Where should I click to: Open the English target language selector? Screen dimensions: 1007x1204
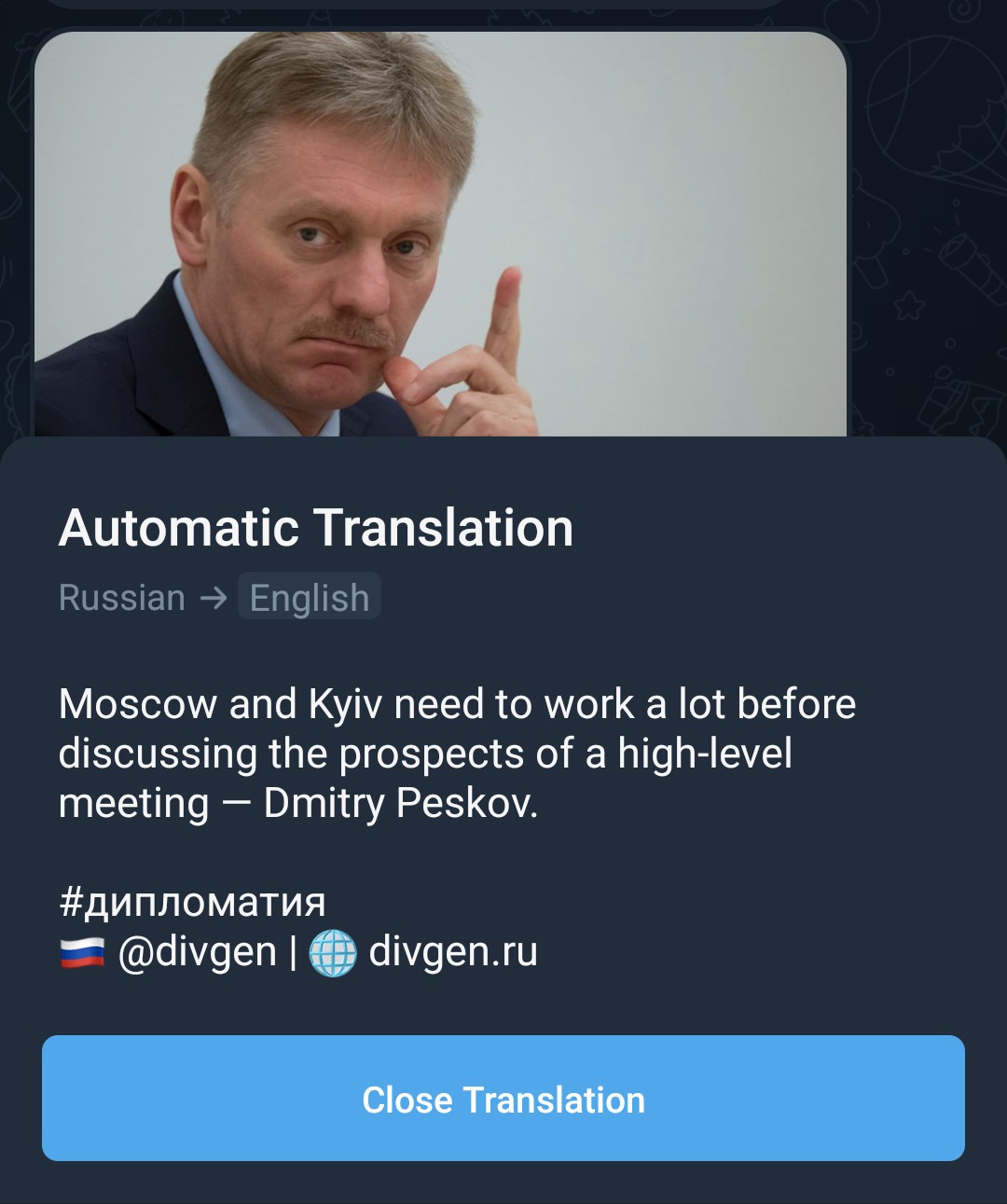pos(309,597)
